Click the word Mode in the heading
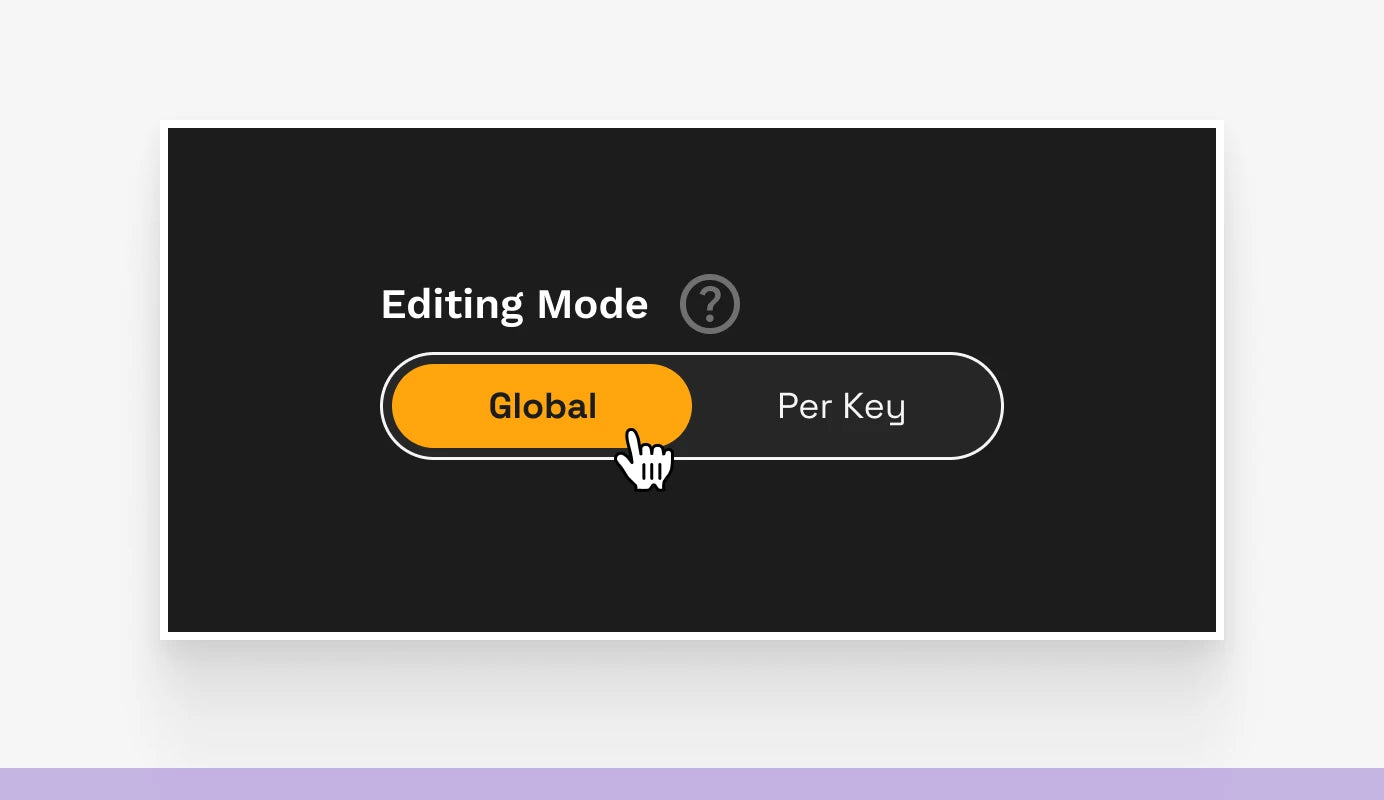This screenshot has width=1384, height=800. point(593,304)
